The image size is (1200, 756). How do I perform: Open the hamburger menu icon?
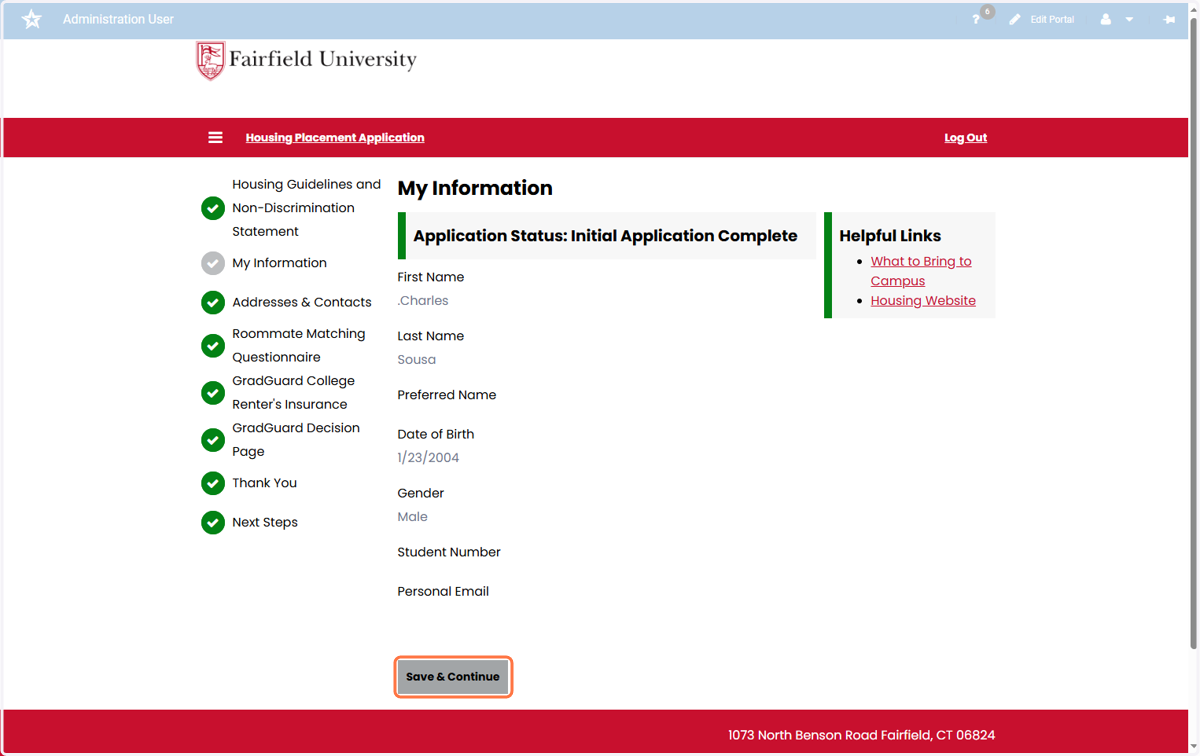[215, 138]
